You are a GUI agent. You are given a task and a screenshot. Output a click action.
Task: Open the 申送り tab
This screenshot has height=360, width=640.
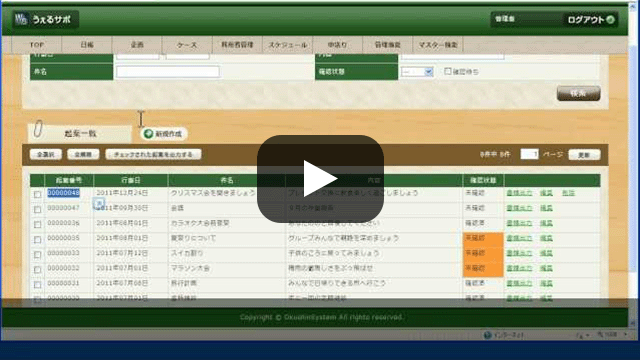click(338, 45)
